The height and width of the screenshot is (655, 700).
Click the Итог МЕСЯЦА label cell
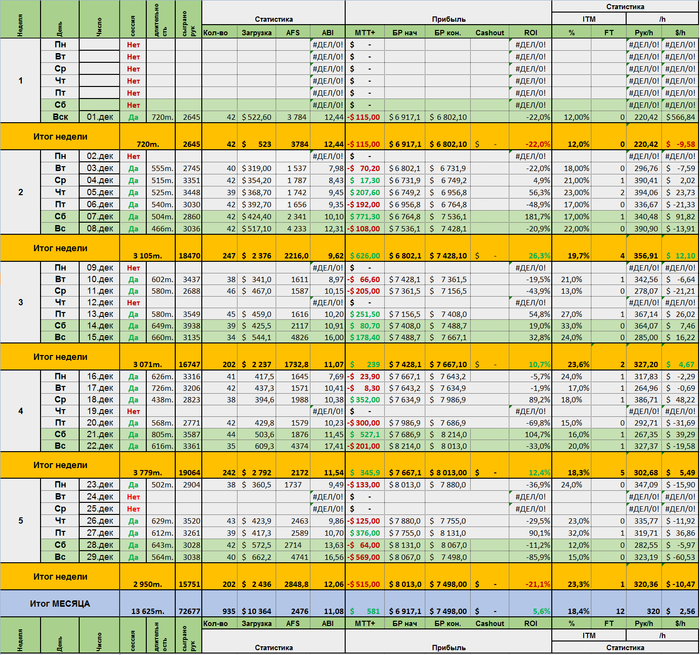coord(60,604)
